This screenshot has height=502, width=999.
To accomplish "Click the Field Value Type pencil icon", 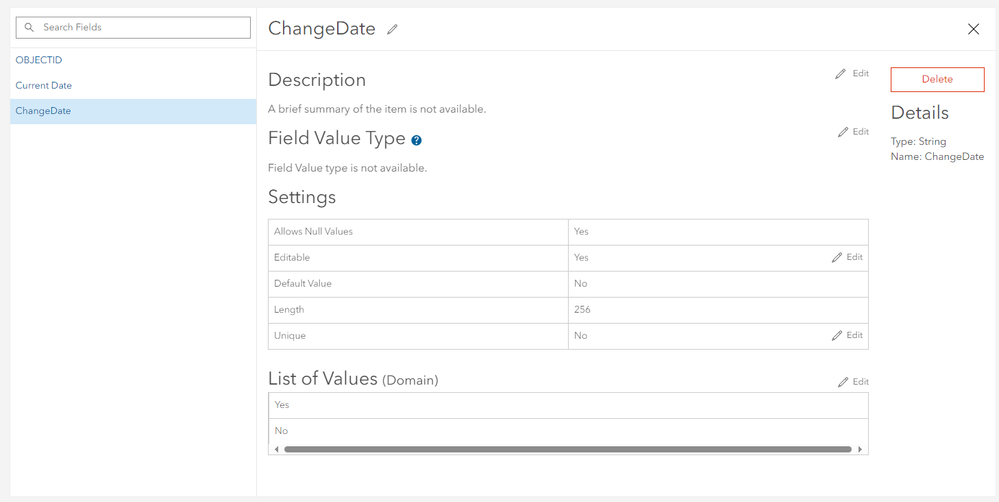I will pos(843,132).
